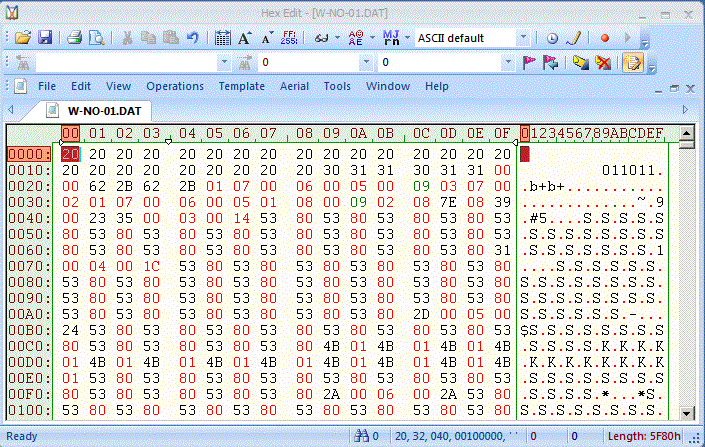Toggle the clock date display button
This screenshot has width=705, height=447.
click(x=552, y=38)
